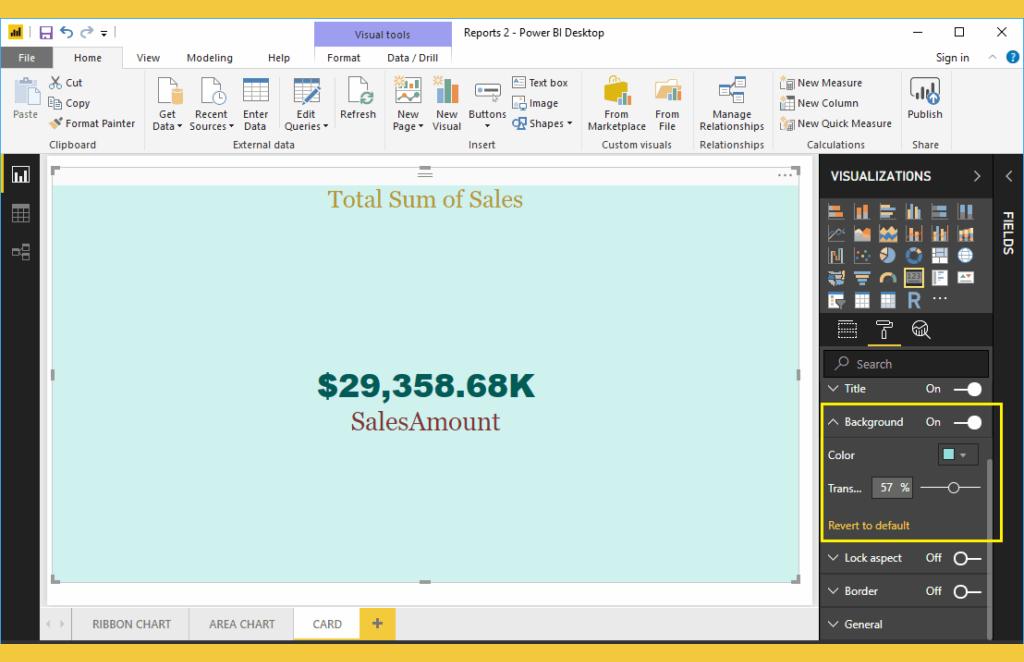Select the KPI visualization
Screen dimensions: 1024x662
[x=965, y=278]
